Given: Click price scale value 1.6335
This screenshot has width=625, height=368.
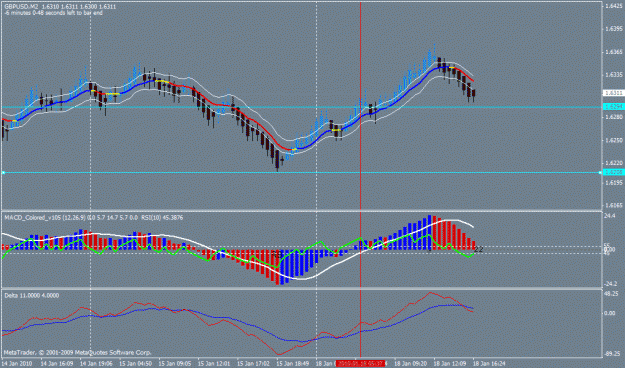Looking at the screenshot, I should (x=614, y=75).
